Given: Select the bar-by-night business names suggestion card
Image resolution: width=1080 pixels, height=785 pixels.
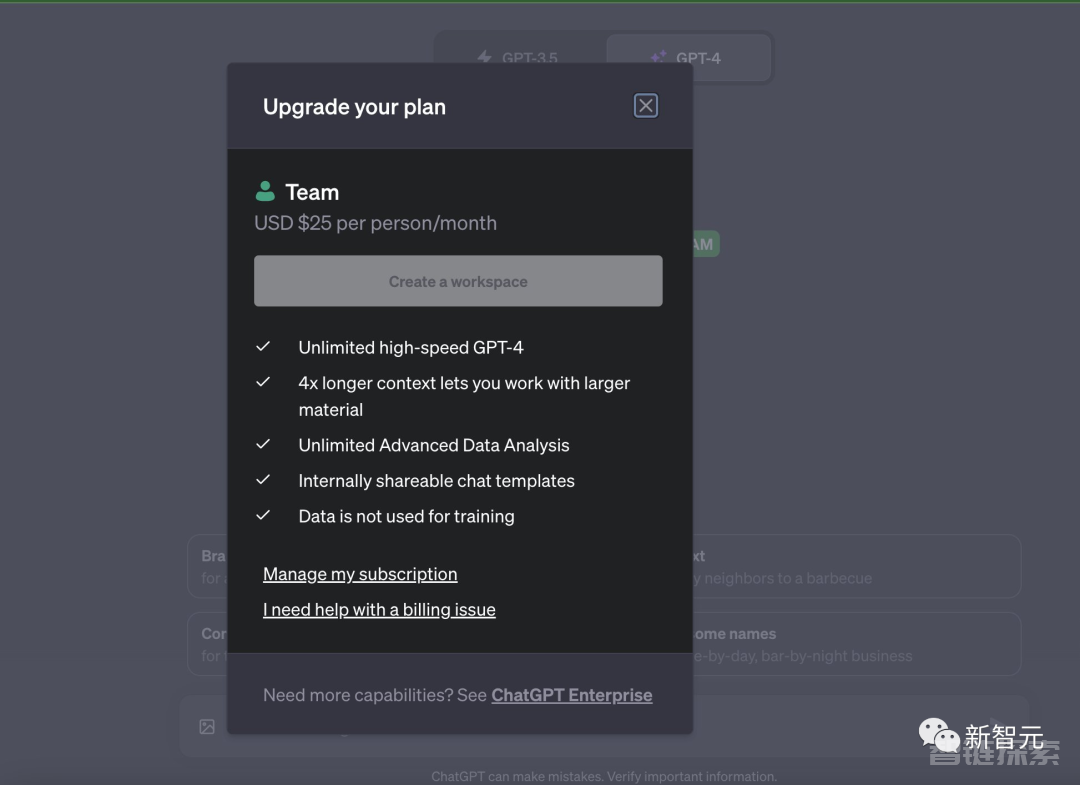Looking at the screenshot, I should (856, 645).
